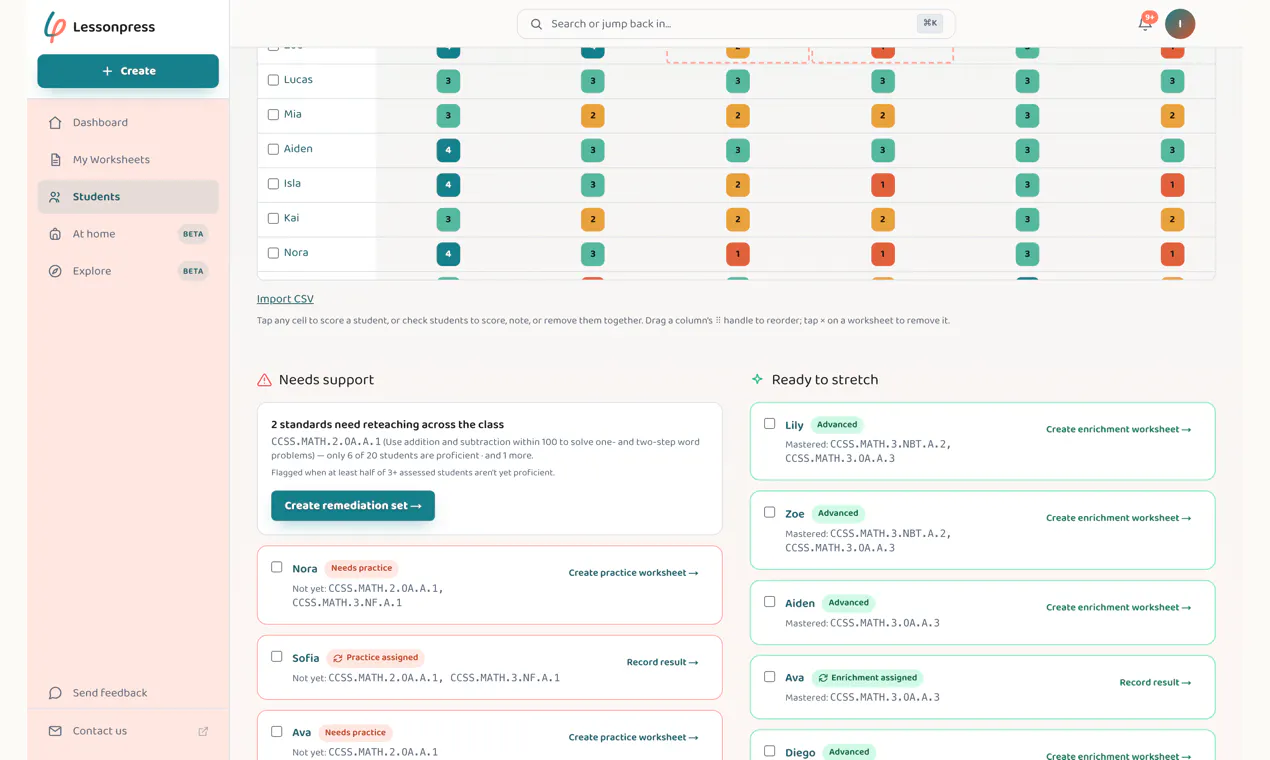Click the Dashboard home icon
The image size is (1270, 760).
55,123
